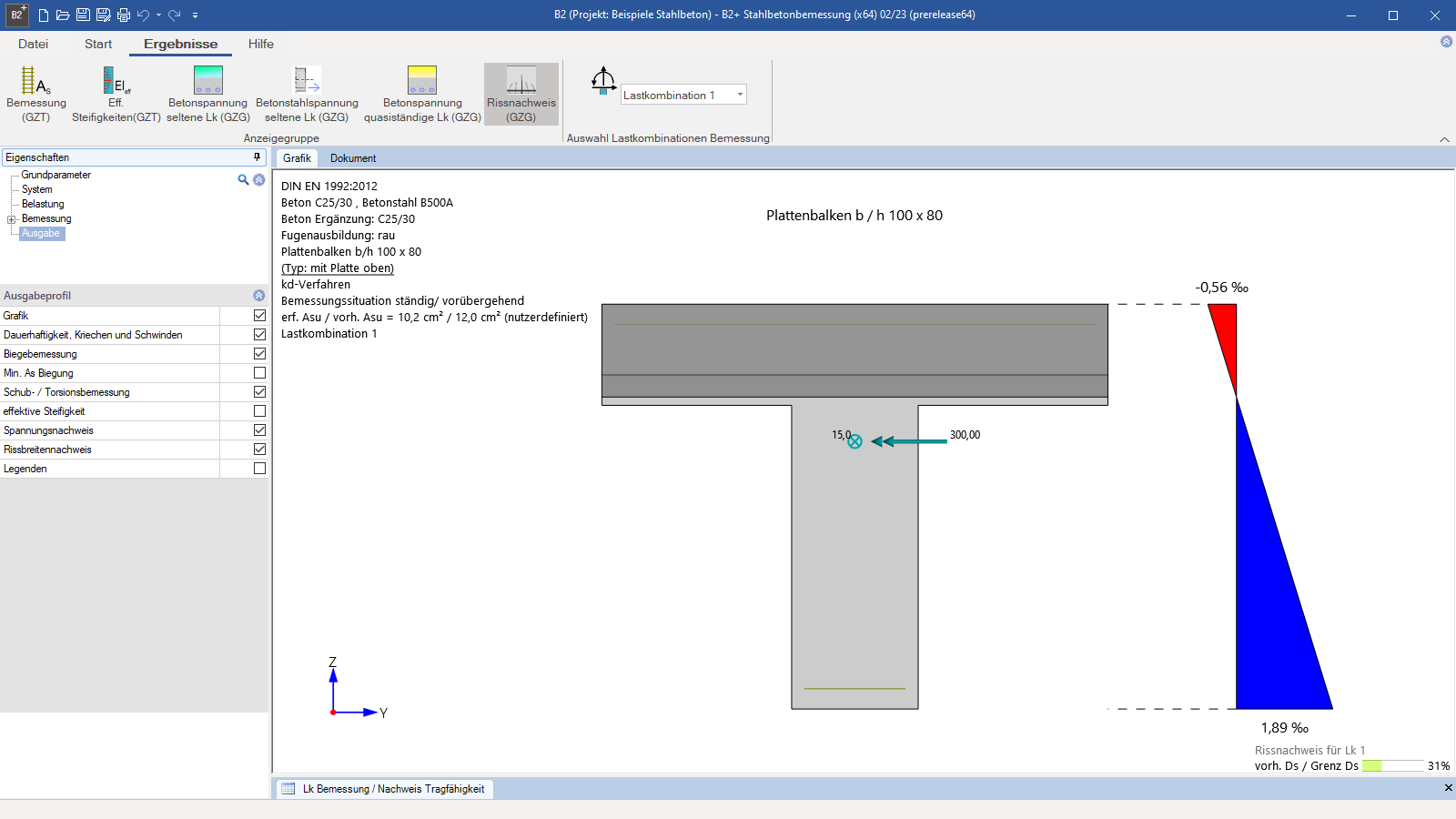Toggle the Biegebemessung checkbox
The width and height of the screenshot is (1456, 819).
coord(259,353)
